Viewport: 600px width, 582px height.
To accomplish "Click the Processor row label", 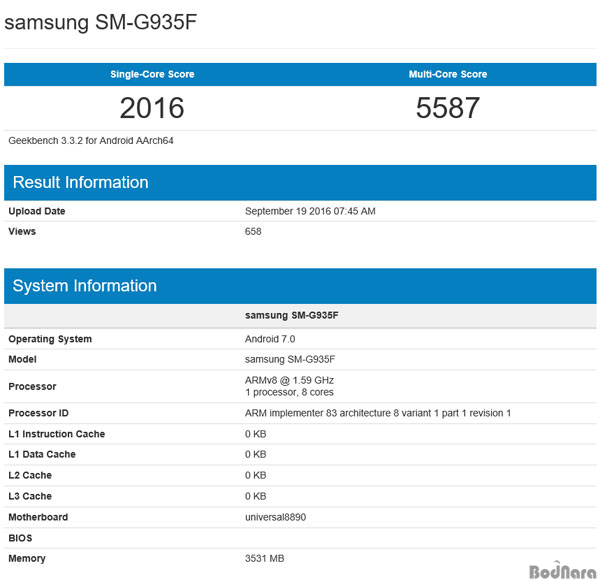I will coord(32,386).
